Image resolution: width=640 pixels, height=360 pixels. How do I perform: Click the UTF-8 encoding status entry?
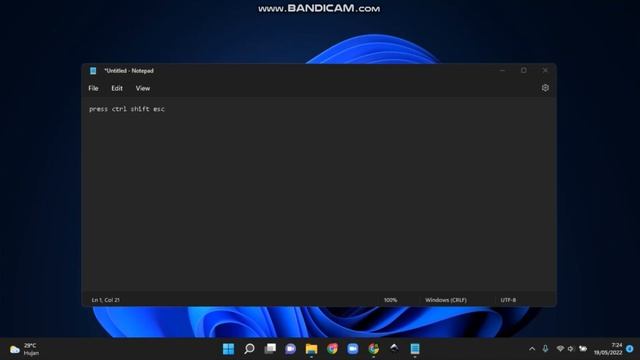tap(508, 300)
